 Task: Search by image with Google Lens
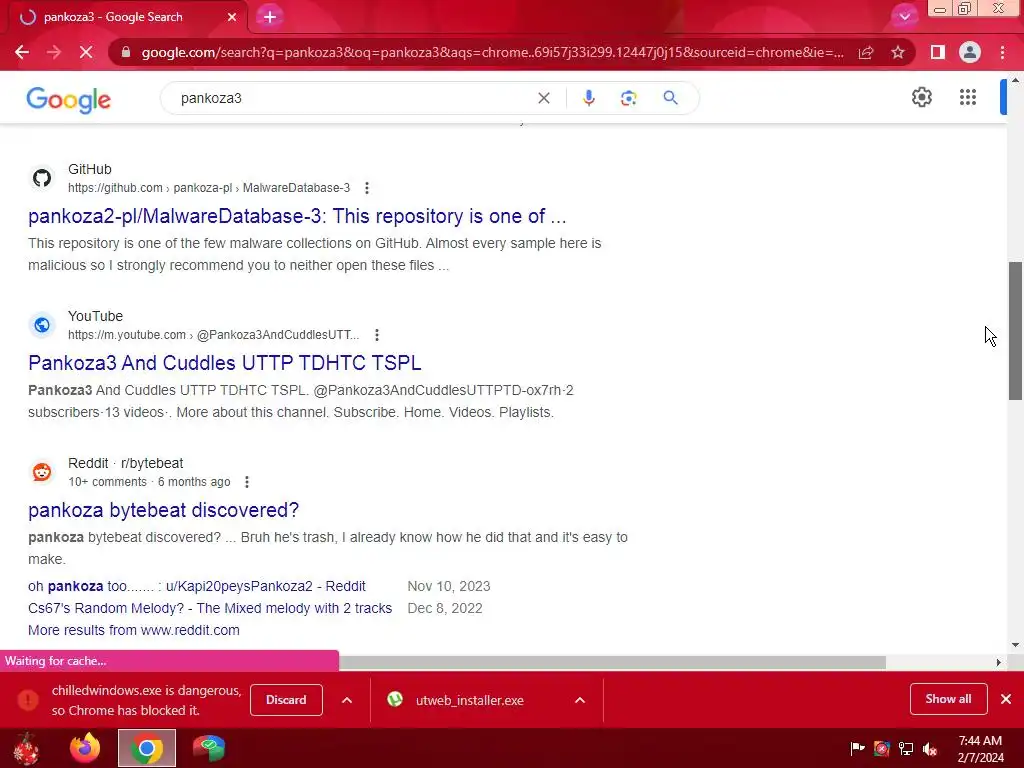pyautogui.click(x=628, y=98)
